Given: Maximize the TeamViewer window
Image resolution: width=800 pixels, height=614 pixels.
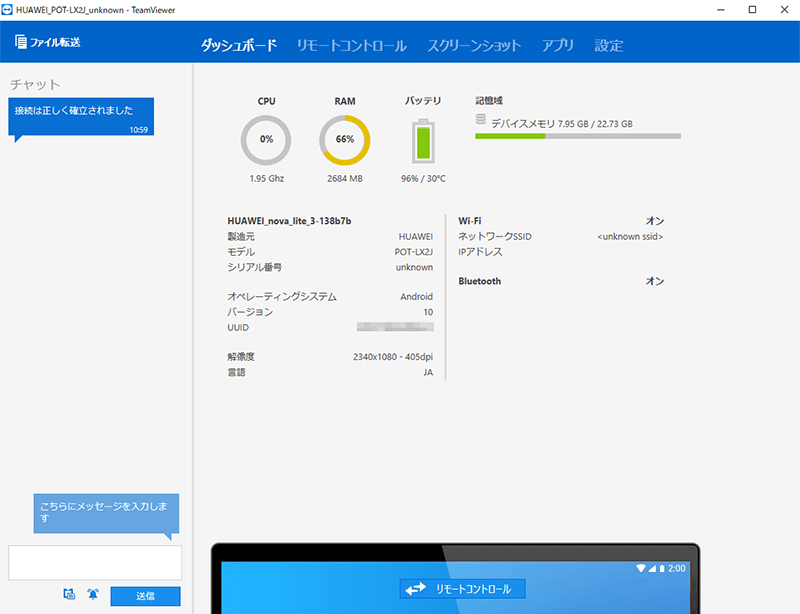Looking at the screenshot, I should 752,10.
